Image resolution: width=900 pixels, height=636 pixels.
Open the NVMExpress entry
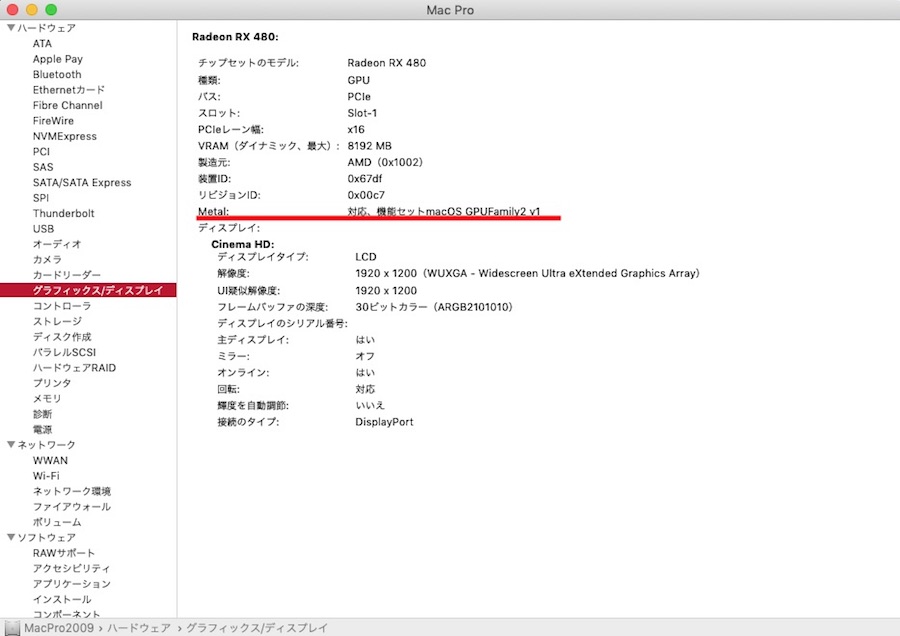point(64,137)
